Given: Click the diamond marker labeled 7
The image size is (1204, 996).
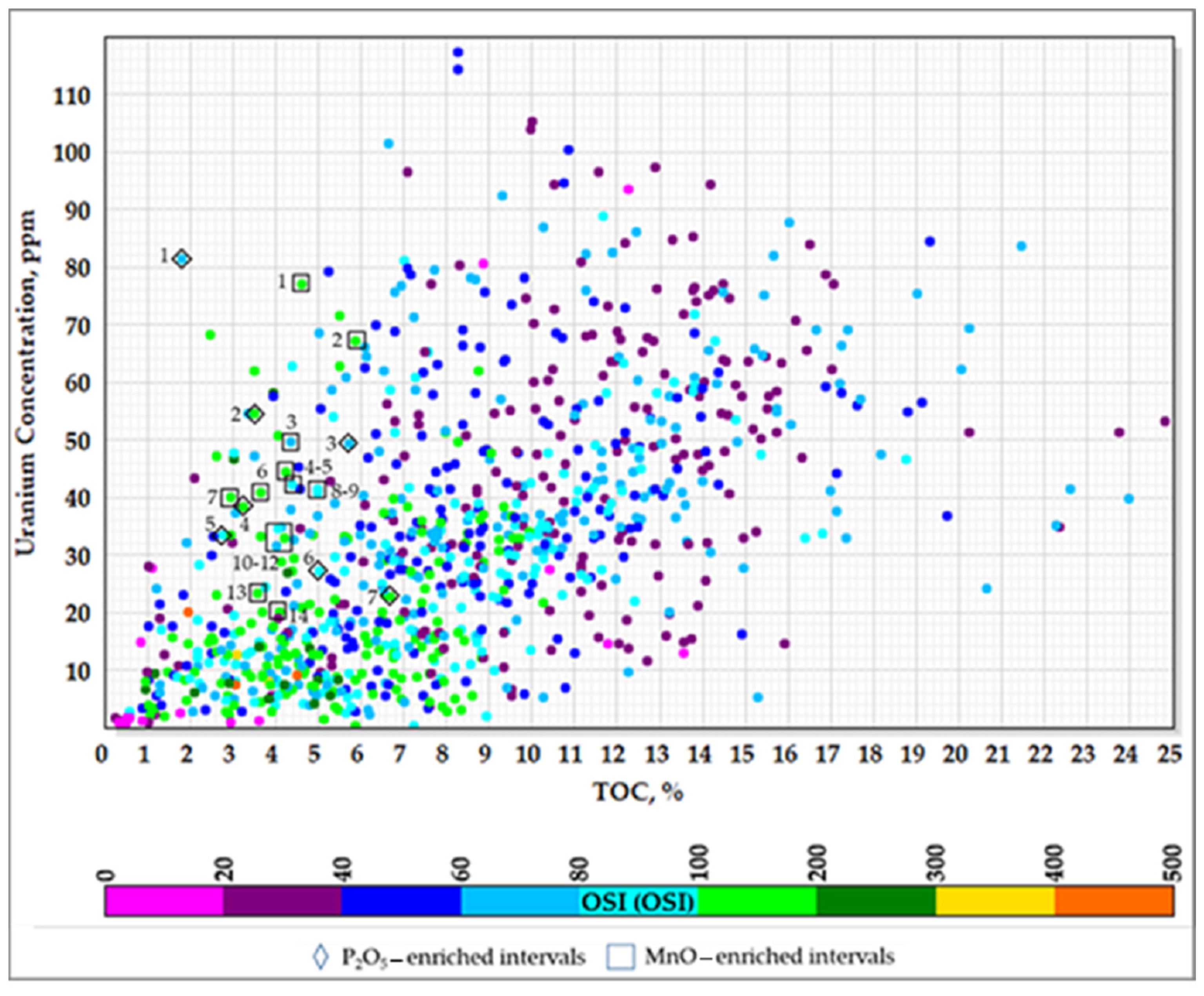Looking at the screenshot, I should [x=390, y=596].
